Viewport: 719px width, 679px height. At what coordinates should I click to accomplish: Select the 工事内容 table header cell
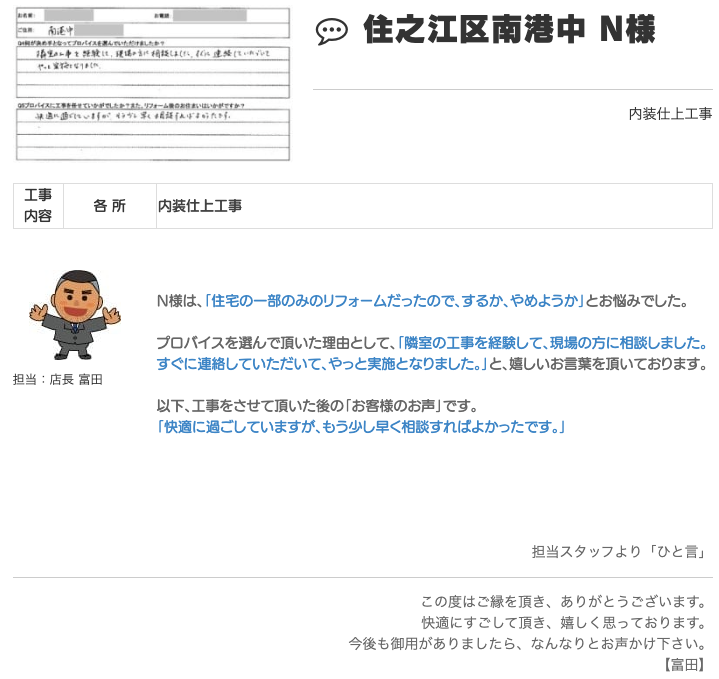pos(38,206)
